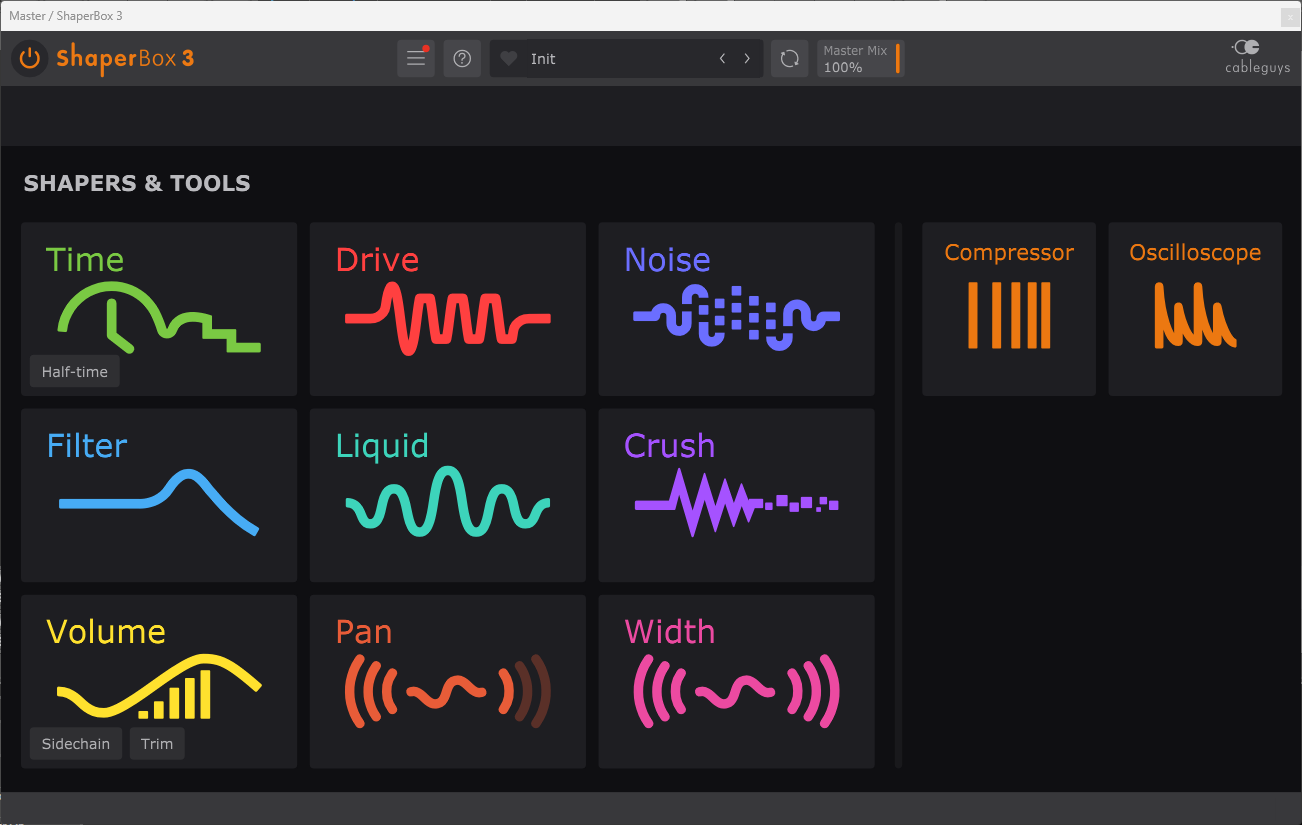Add the Noise shaper
Screen dimensions: 1302x825
tap(736, 309)
